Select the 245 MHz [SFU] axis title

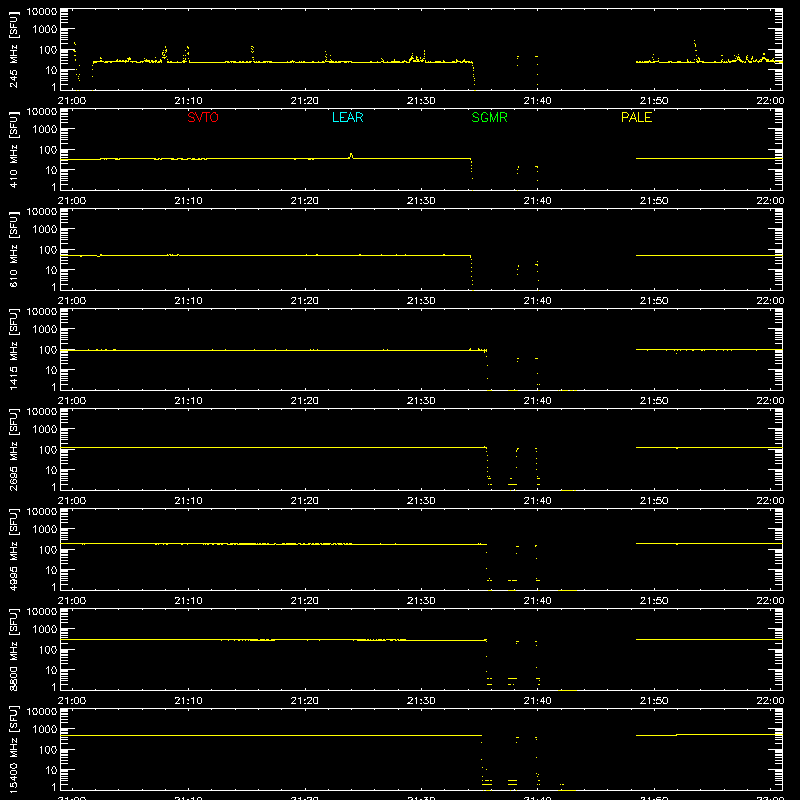click(13, 50)
